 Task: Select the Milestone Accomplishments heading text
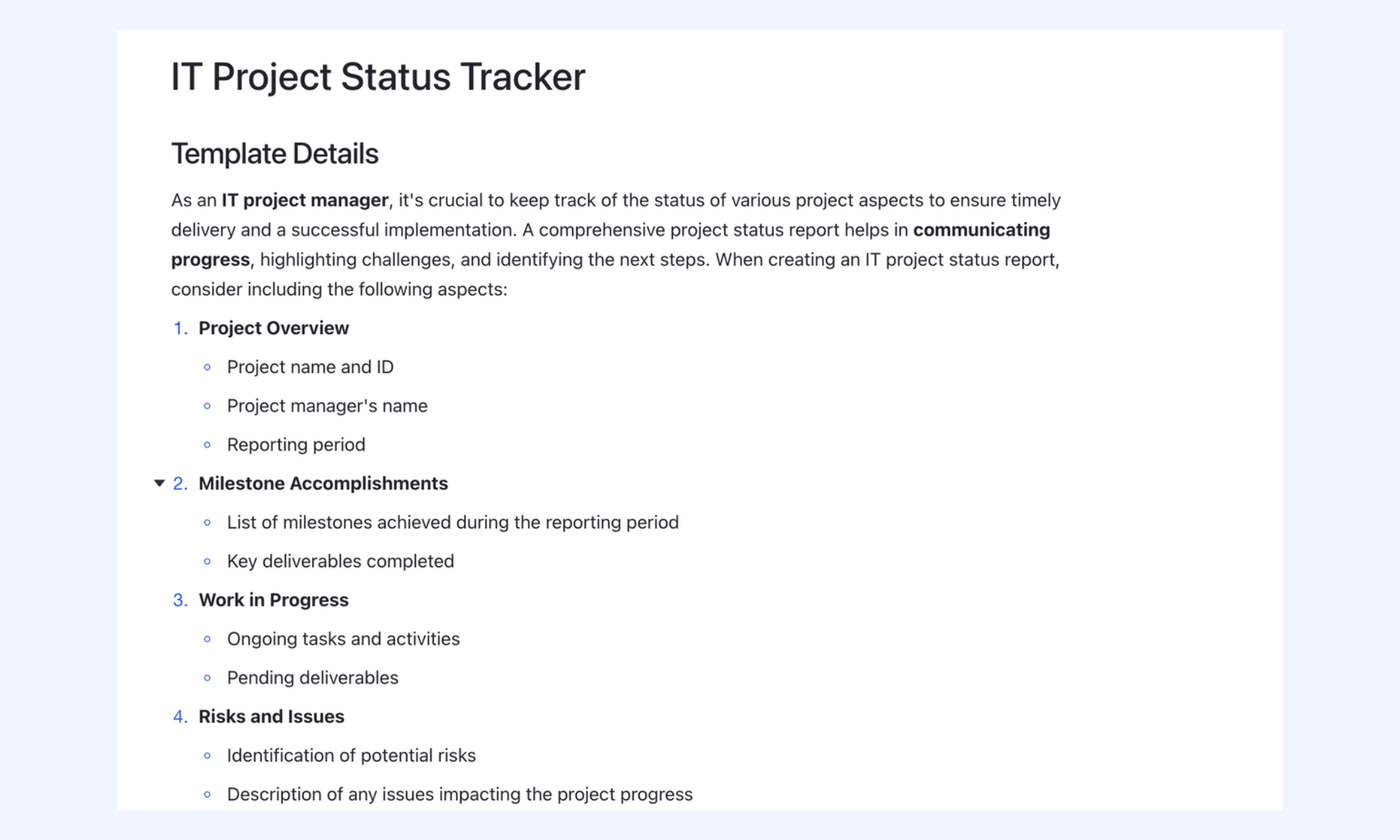tap(323, 483)
